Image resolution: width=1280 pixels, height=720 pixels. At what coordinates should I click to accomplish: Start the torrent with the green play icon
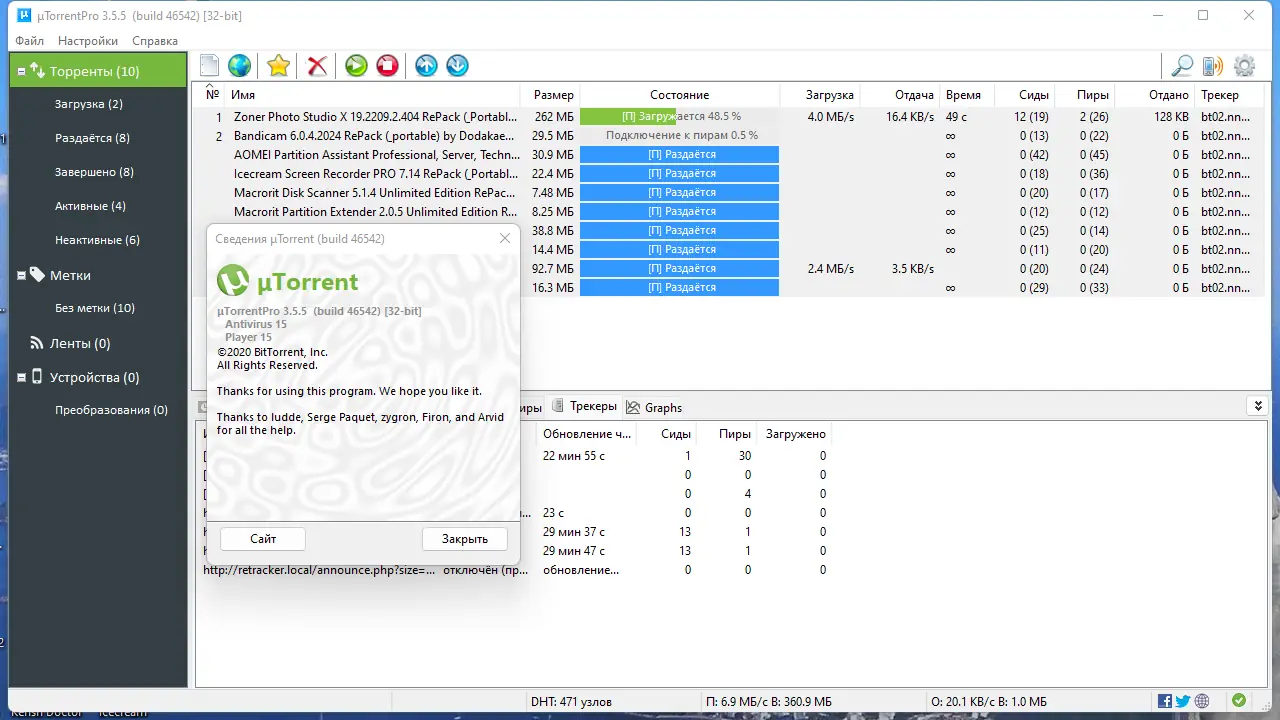point(356,66)
